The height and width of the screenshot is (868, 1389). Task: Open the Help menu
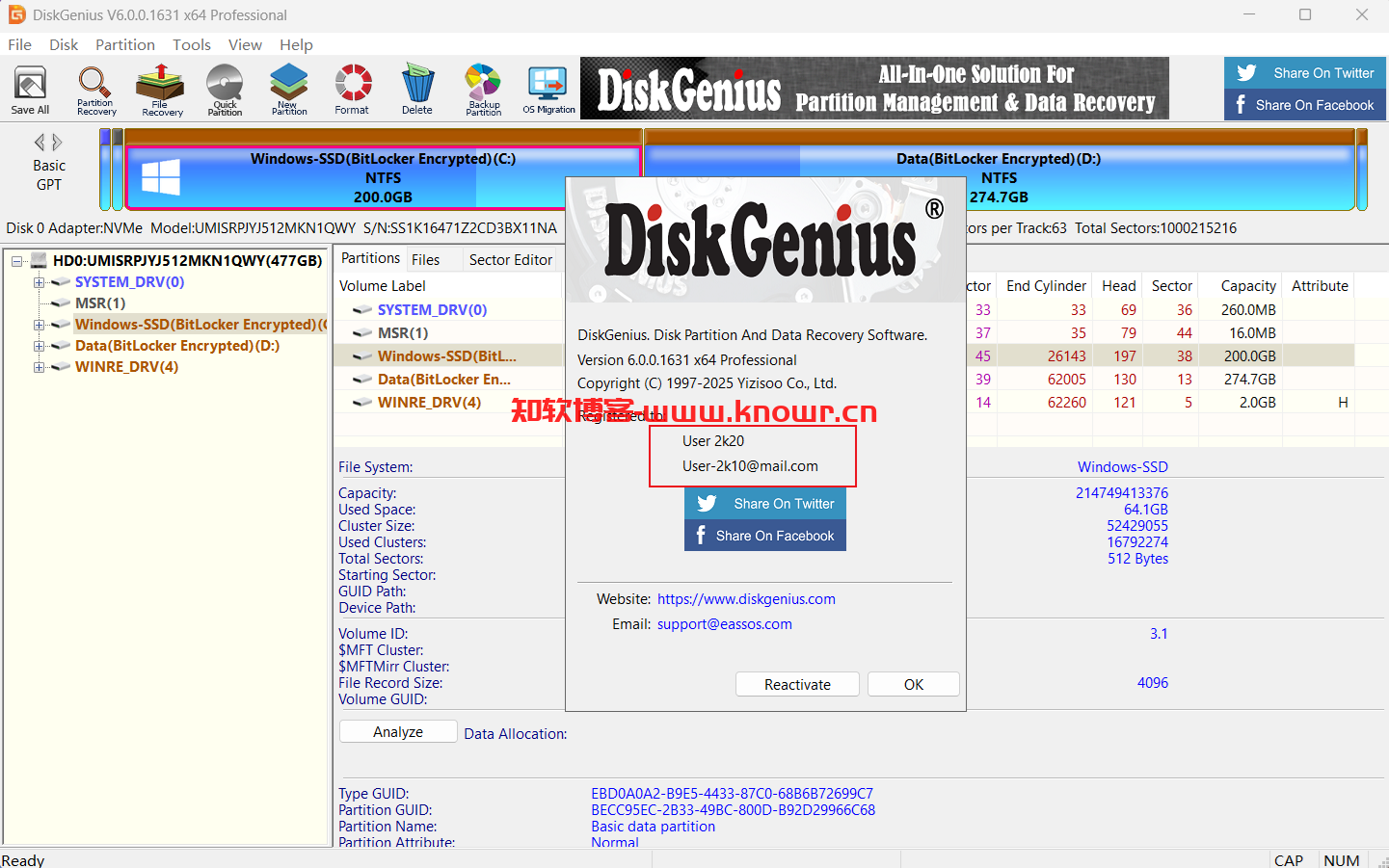coord(296,44)
